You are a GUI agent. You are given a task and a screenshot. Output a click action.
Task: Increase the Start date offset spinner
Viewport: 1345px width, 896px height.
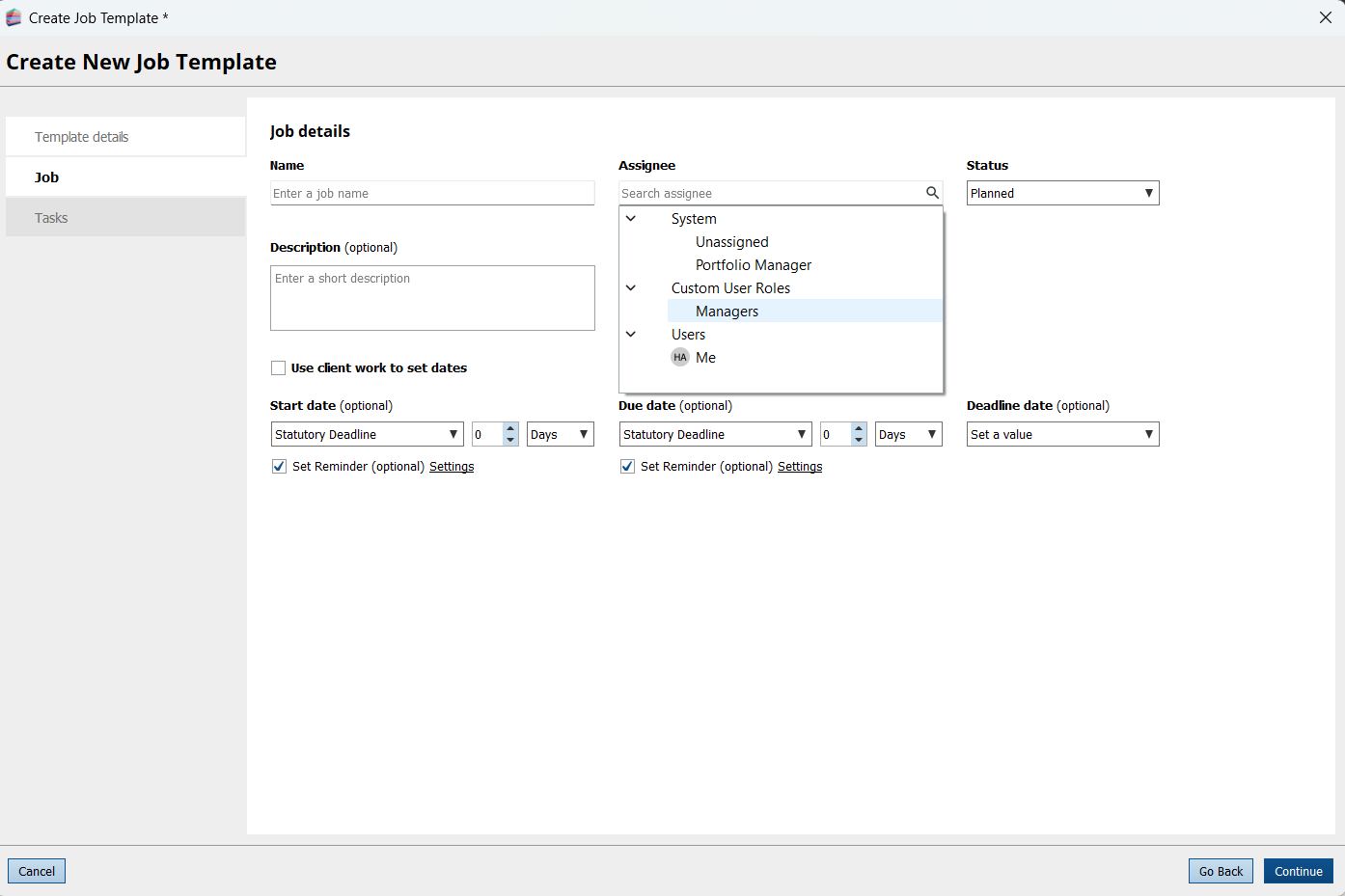[510, 428]
